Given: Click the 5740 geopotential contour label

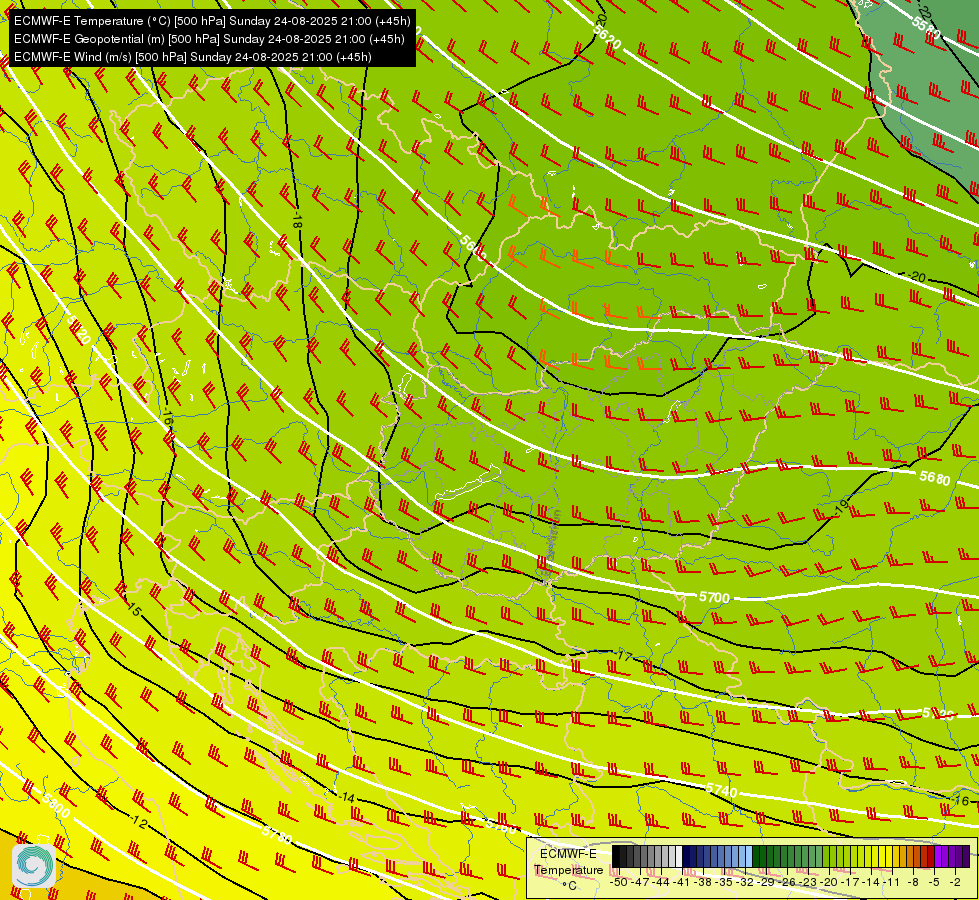Looking at the screenshot, I should 722,790.
